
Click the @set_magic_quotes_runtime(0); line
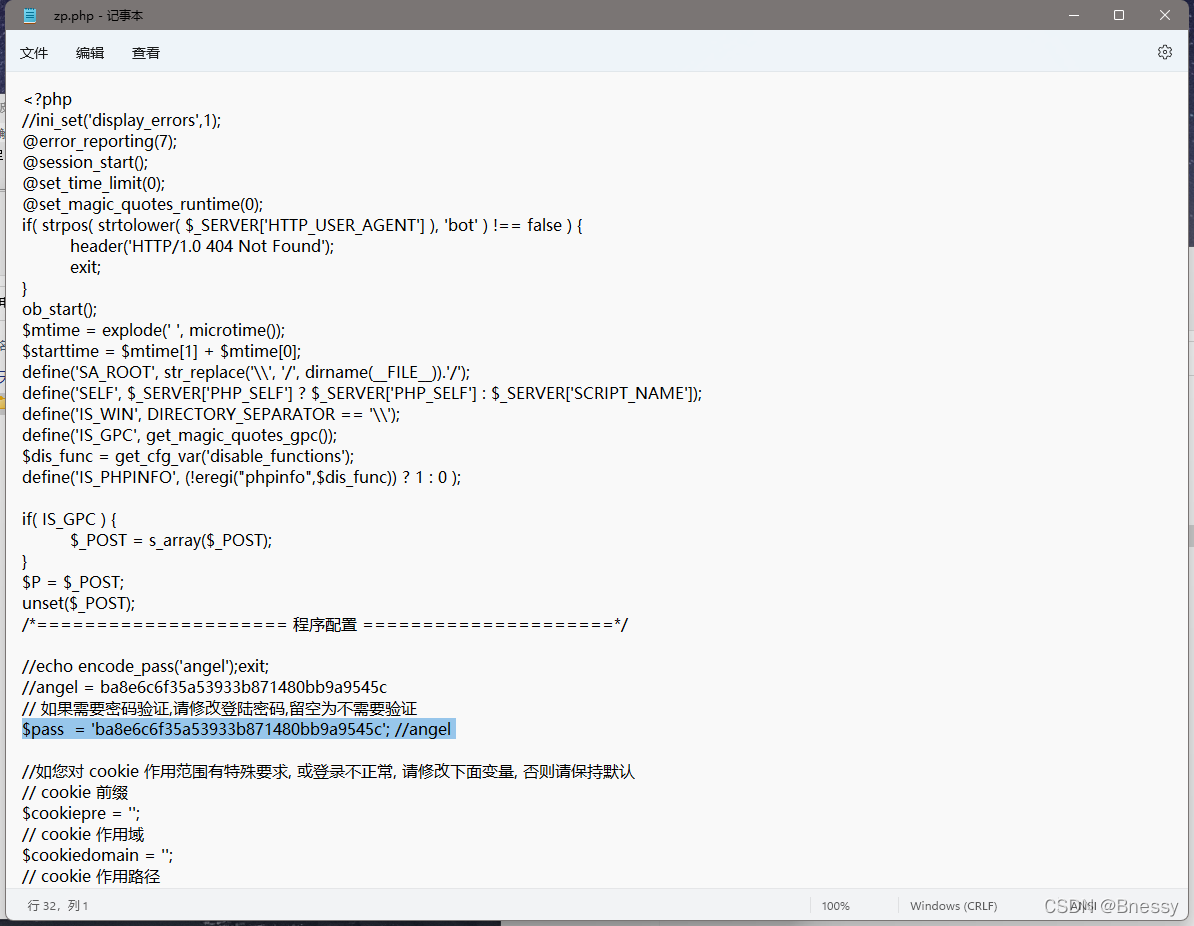142,204
